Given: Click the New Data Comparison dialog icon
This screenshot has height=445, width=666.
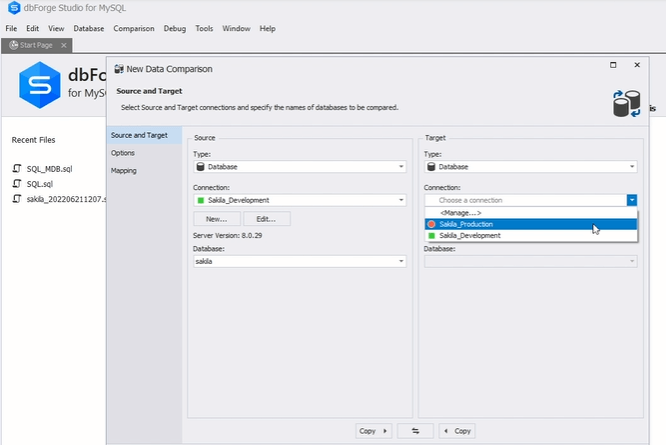Looking at the screenshot, I should 119,69.
